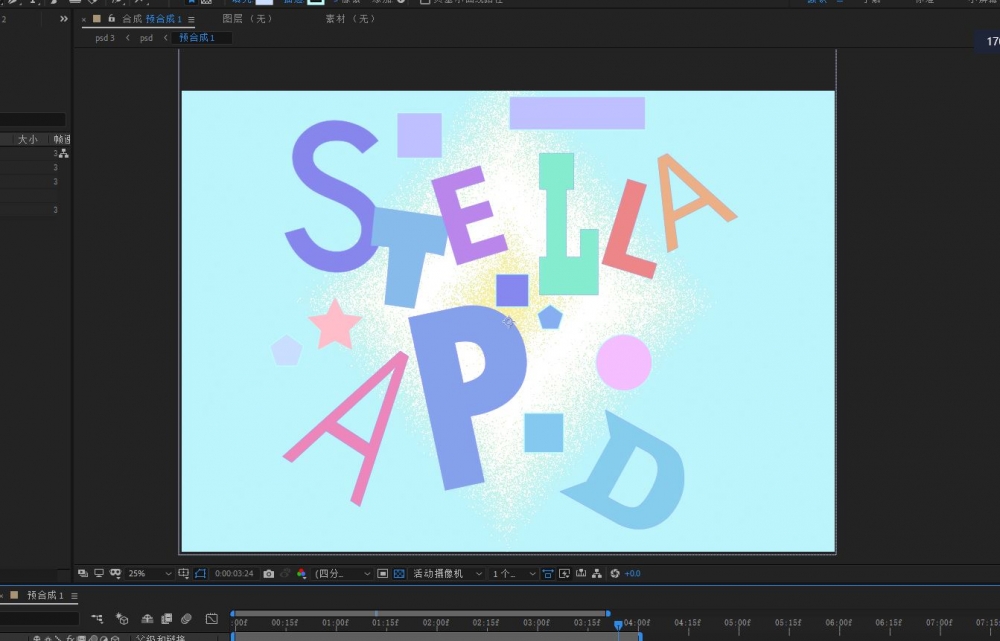Screen dimensions: 1000x641
Task: Open the 活动摄像机 camera view dropdown
Action: pos(447,574)
